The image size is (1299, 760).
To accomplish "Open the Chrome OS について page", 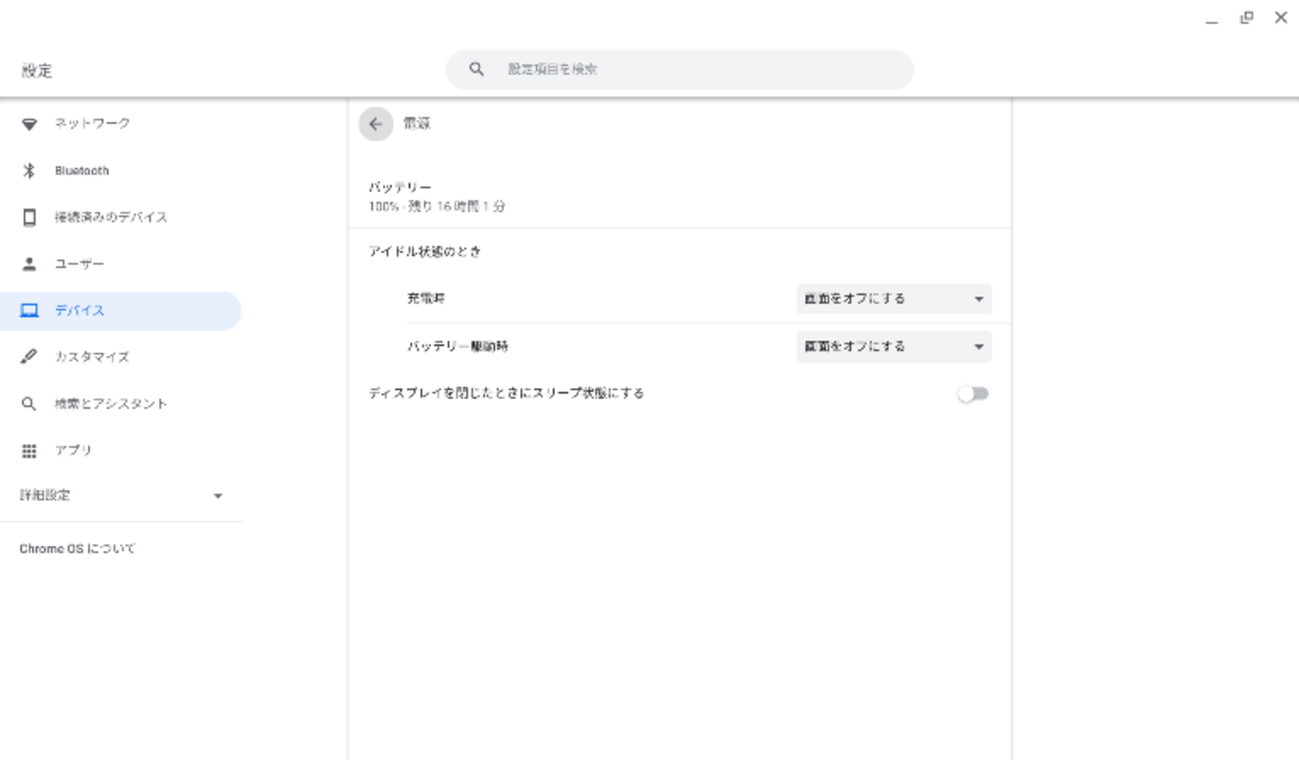I will [77, 549].
